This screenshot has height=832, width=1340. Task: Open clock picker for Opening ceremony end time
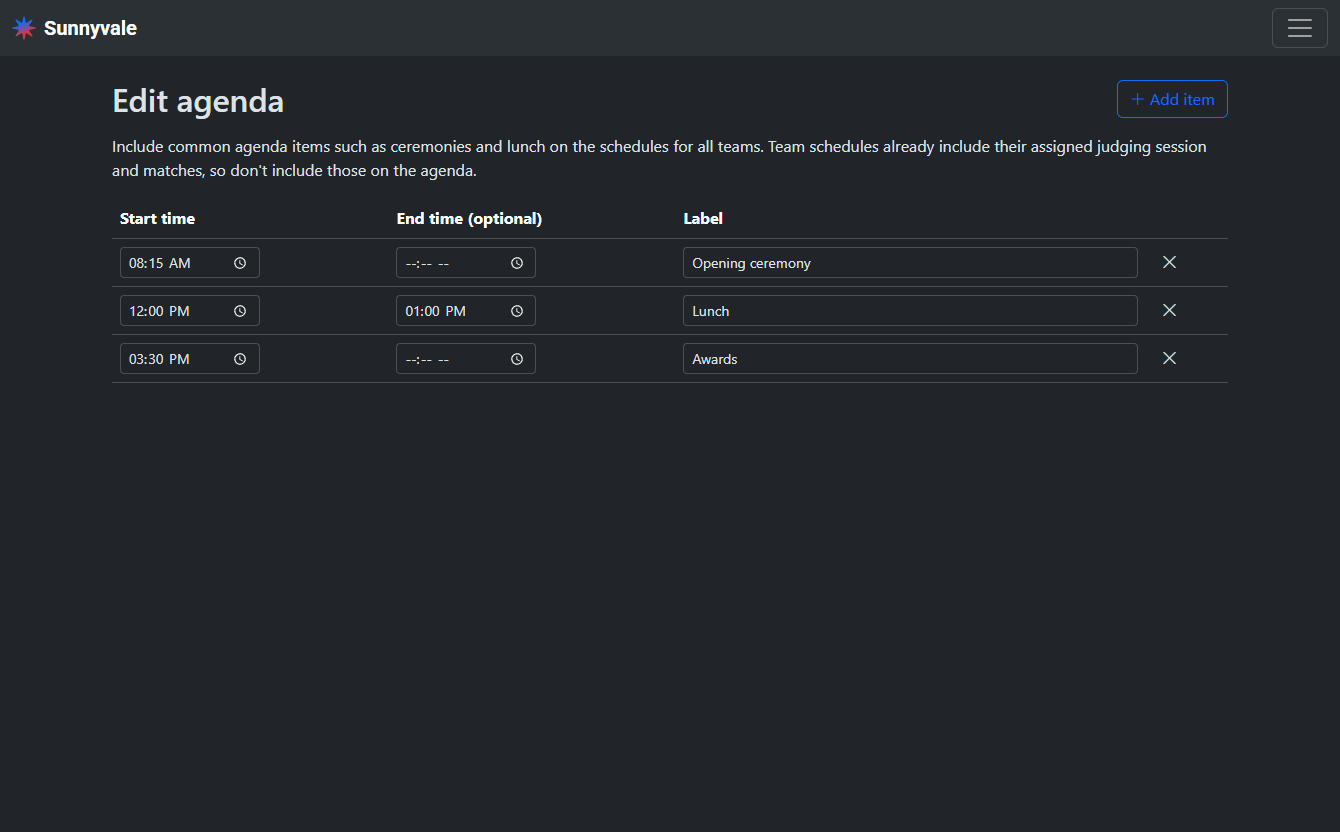click(x=517, y=263)
